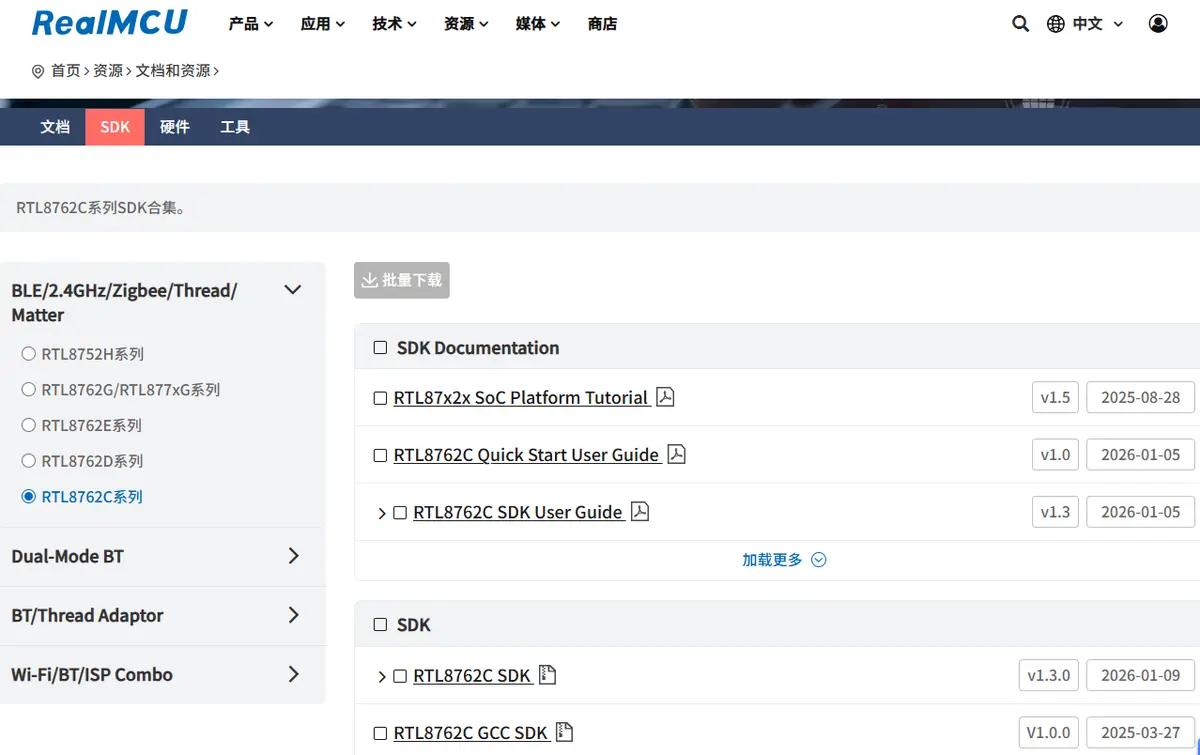Viewport: 1200px width, 755px height.
Task: Open the user account icon
Action: [1158, 23]
